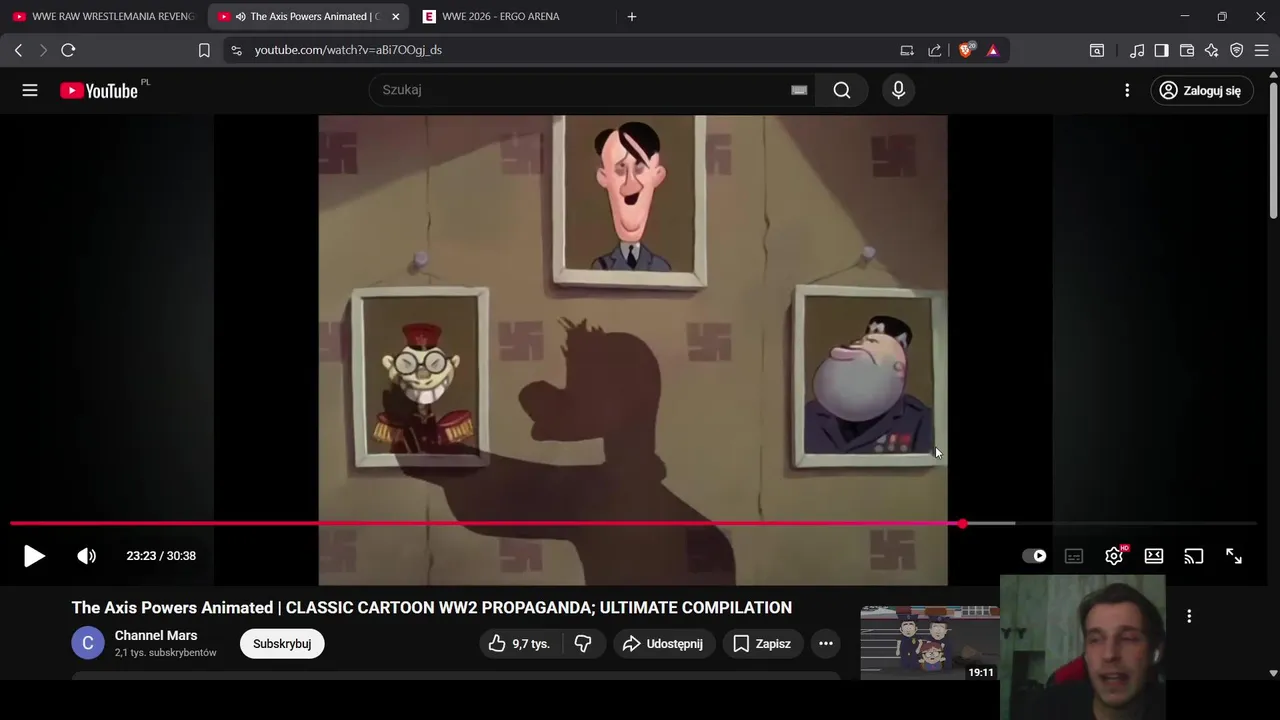This screenshot has width=1280, height=720.
Task: Enter fullscreen mode
Action: [1234, 556]
